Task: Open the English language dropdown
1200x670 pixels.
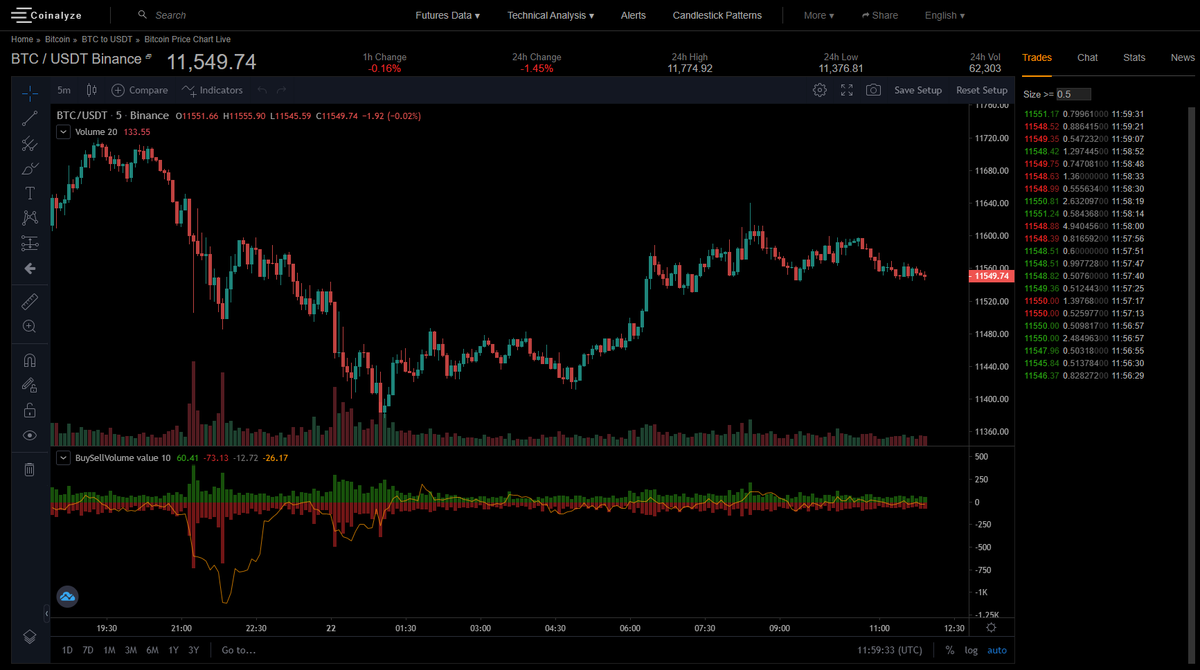Action: pyautogui.click(x=941, y=15)
